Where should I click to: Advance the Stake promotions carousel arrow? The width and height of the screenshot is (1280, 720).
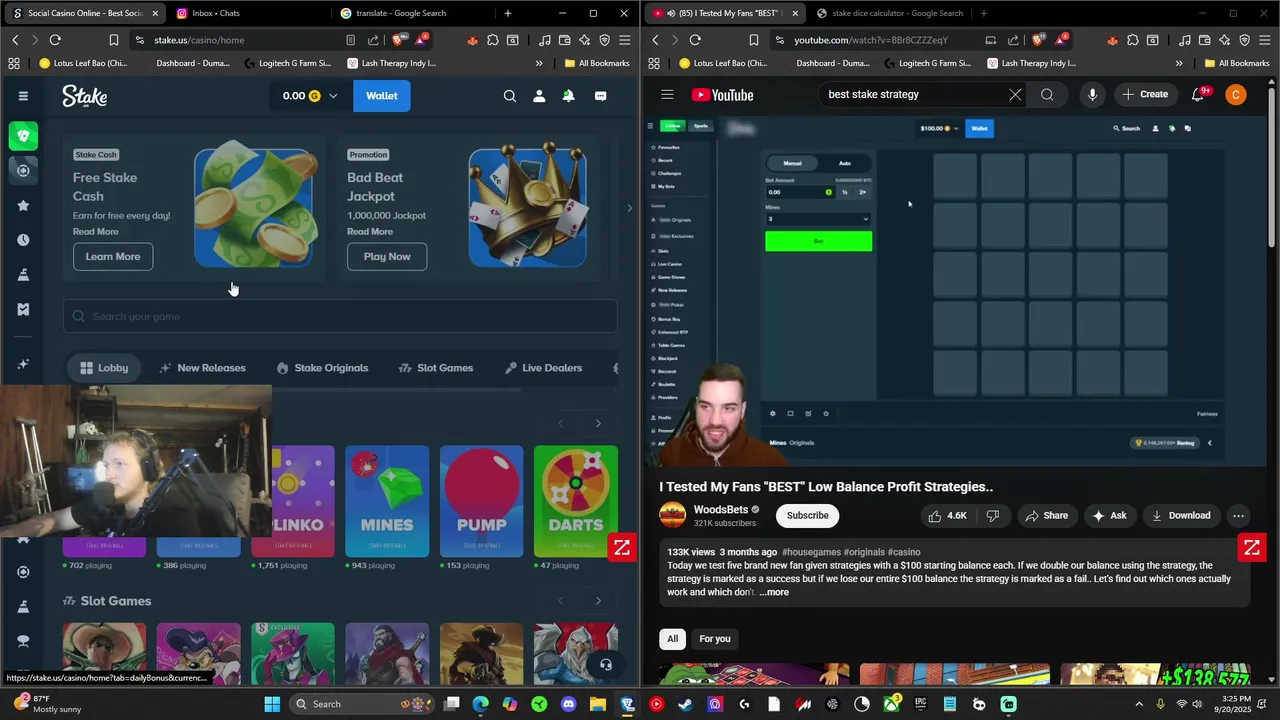[x=629, y=208]
